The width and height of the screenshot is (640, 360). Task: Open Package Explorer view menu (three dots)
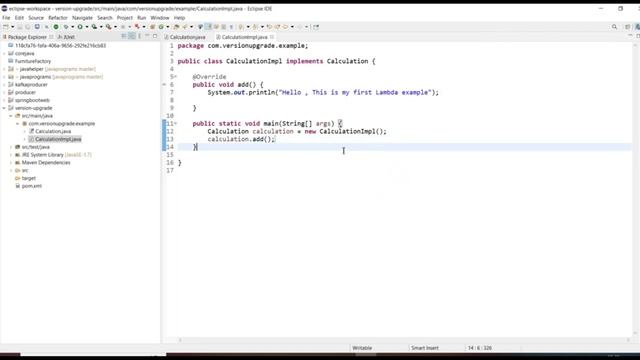click(140, 36)
